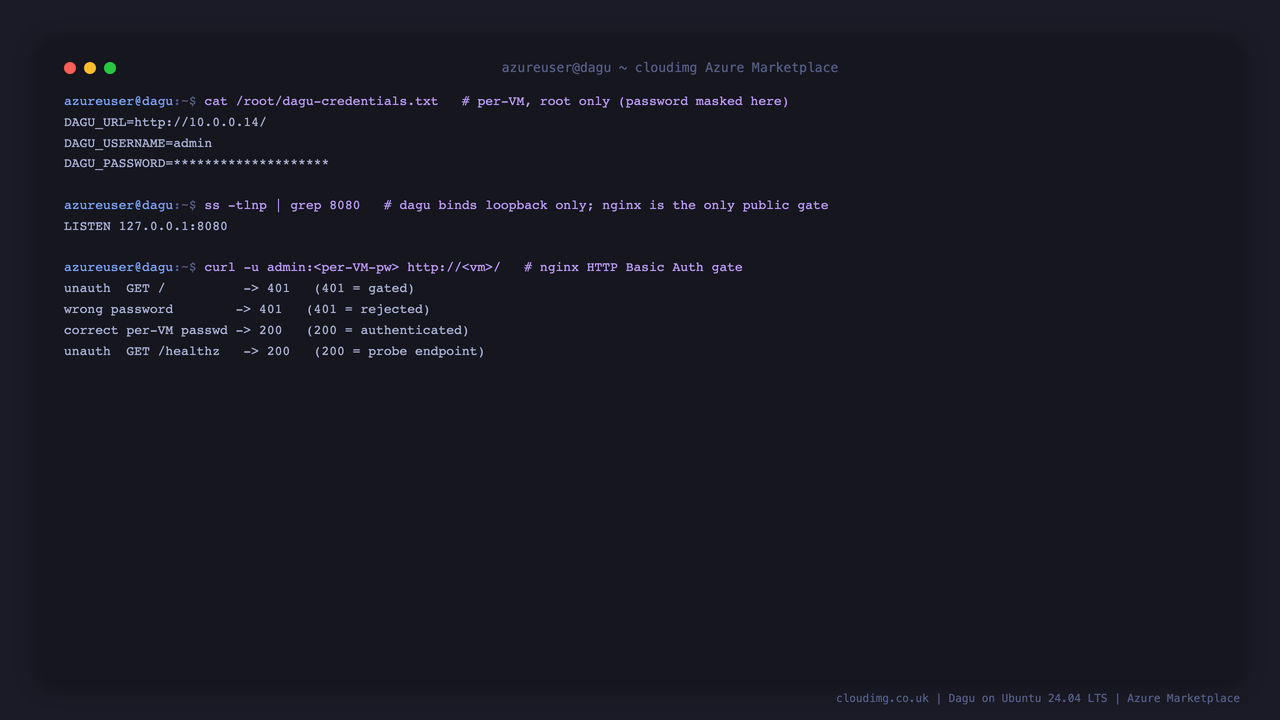Image resolution: width=1280 pixels, height=720 pixels.
Task: Click the yellow minimize window button
Action: pos(90,68)
